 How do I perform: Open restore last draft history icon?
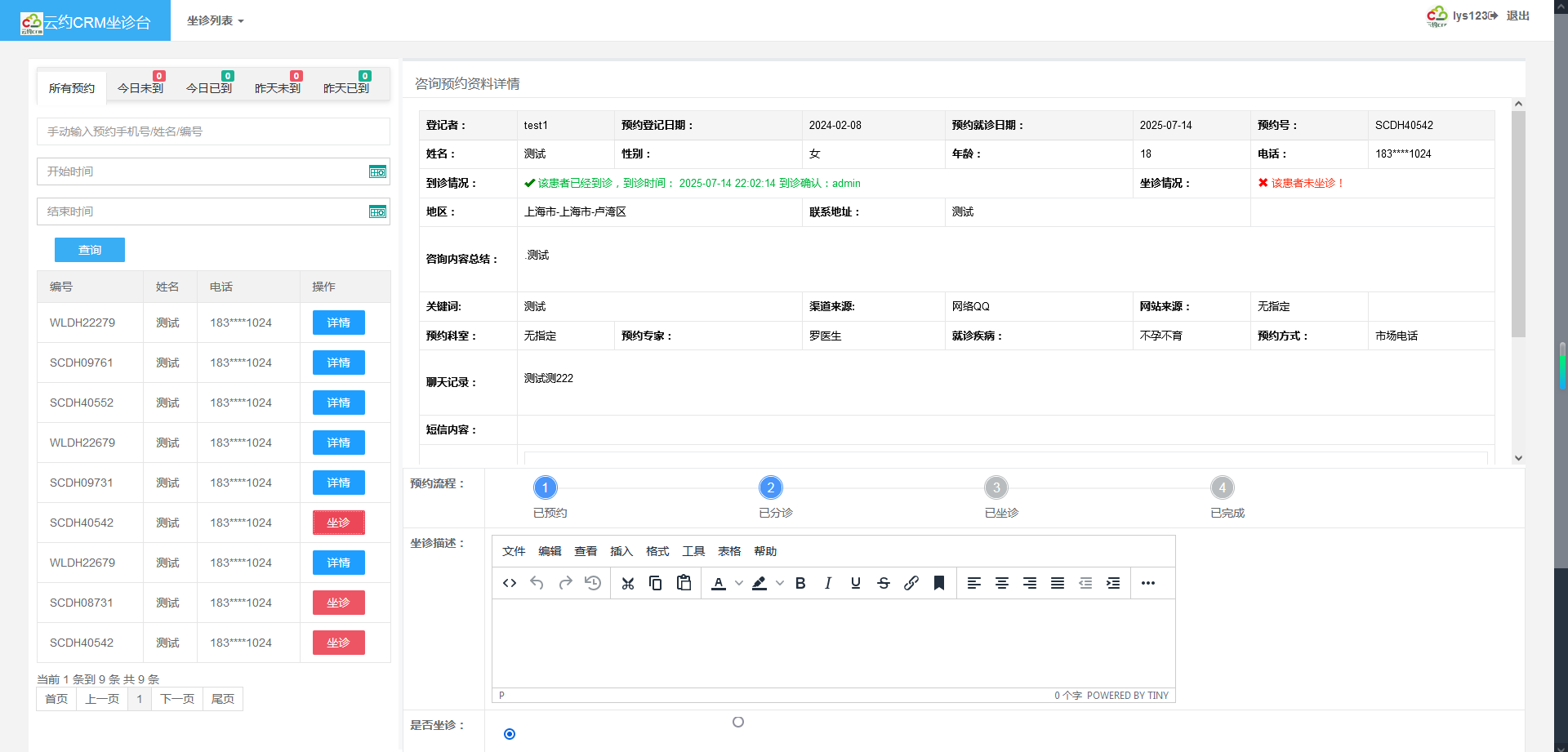[x=593, y=583]
